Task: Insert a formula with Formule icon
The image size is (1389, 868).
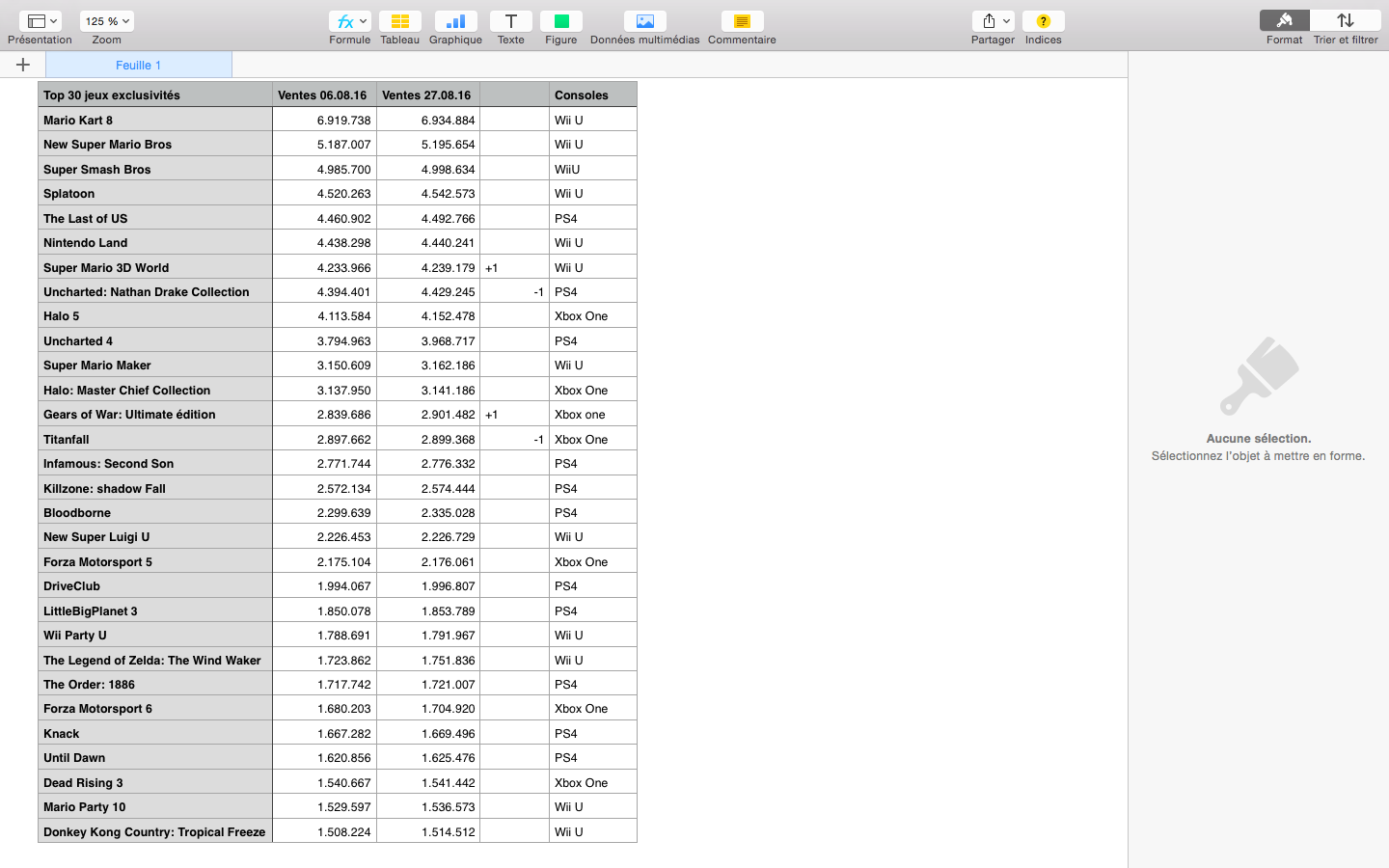Action: [344, 21]
